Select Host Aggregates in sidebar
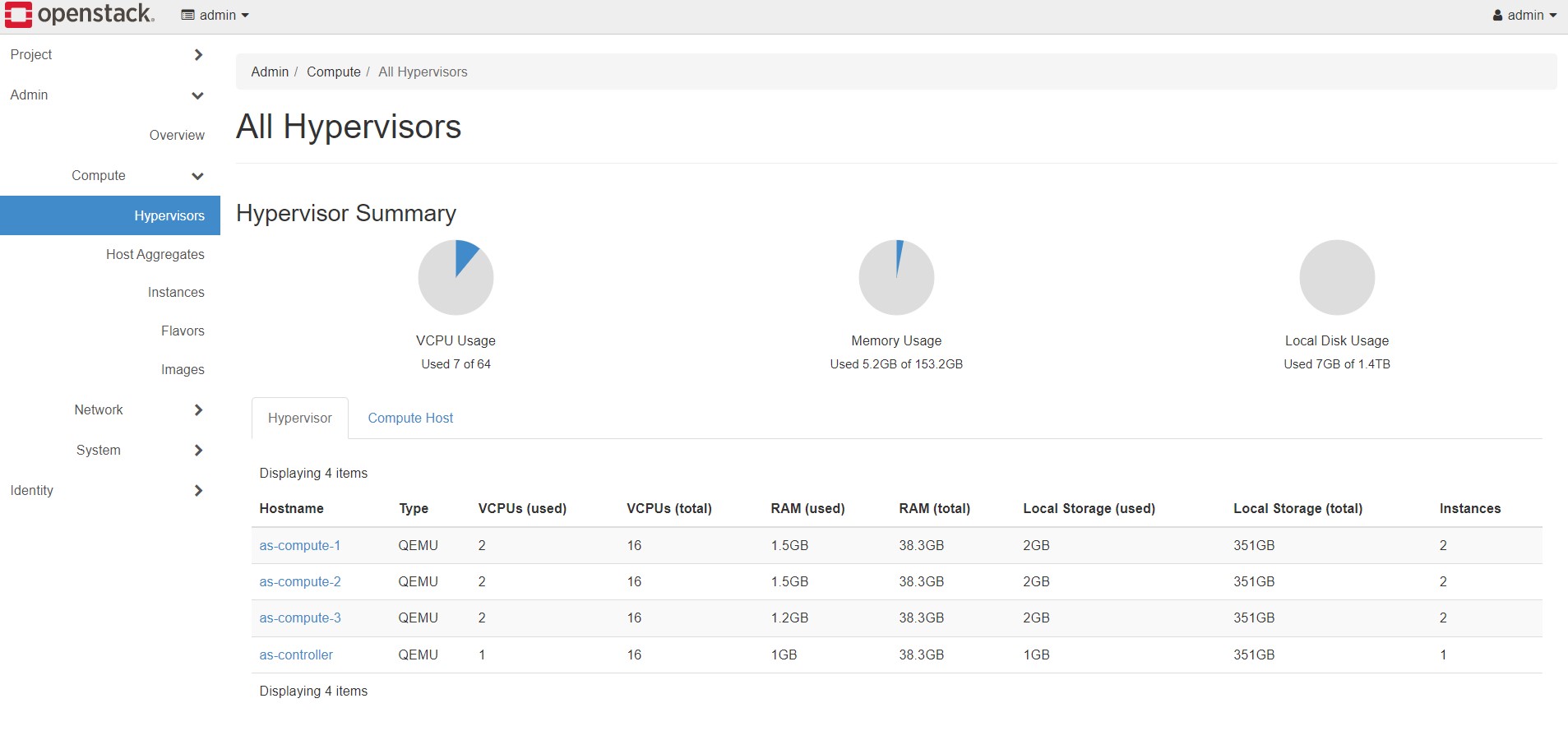 [155, 255]
